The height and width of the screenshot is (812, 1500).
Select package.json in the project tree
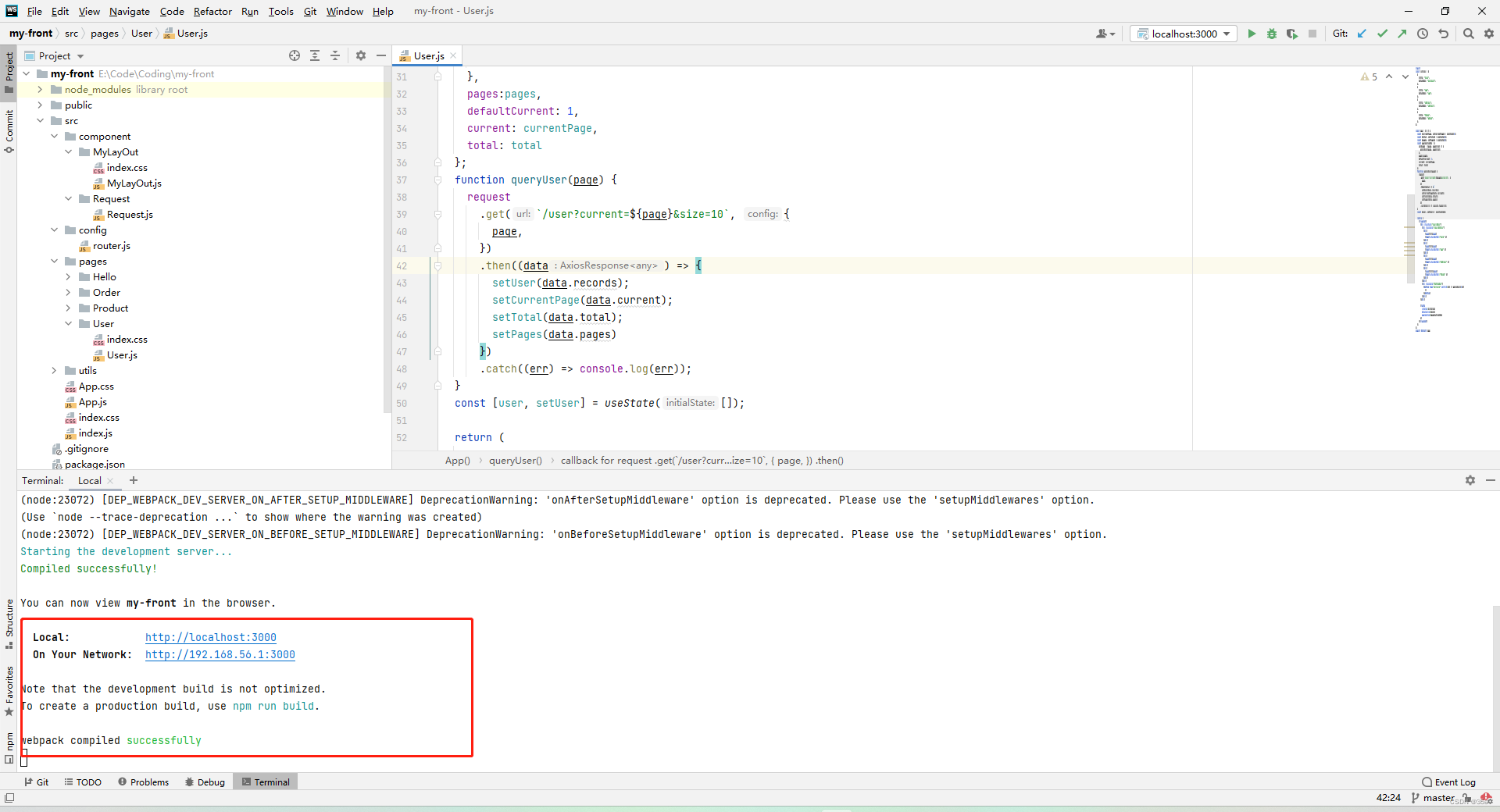(95, 465)
